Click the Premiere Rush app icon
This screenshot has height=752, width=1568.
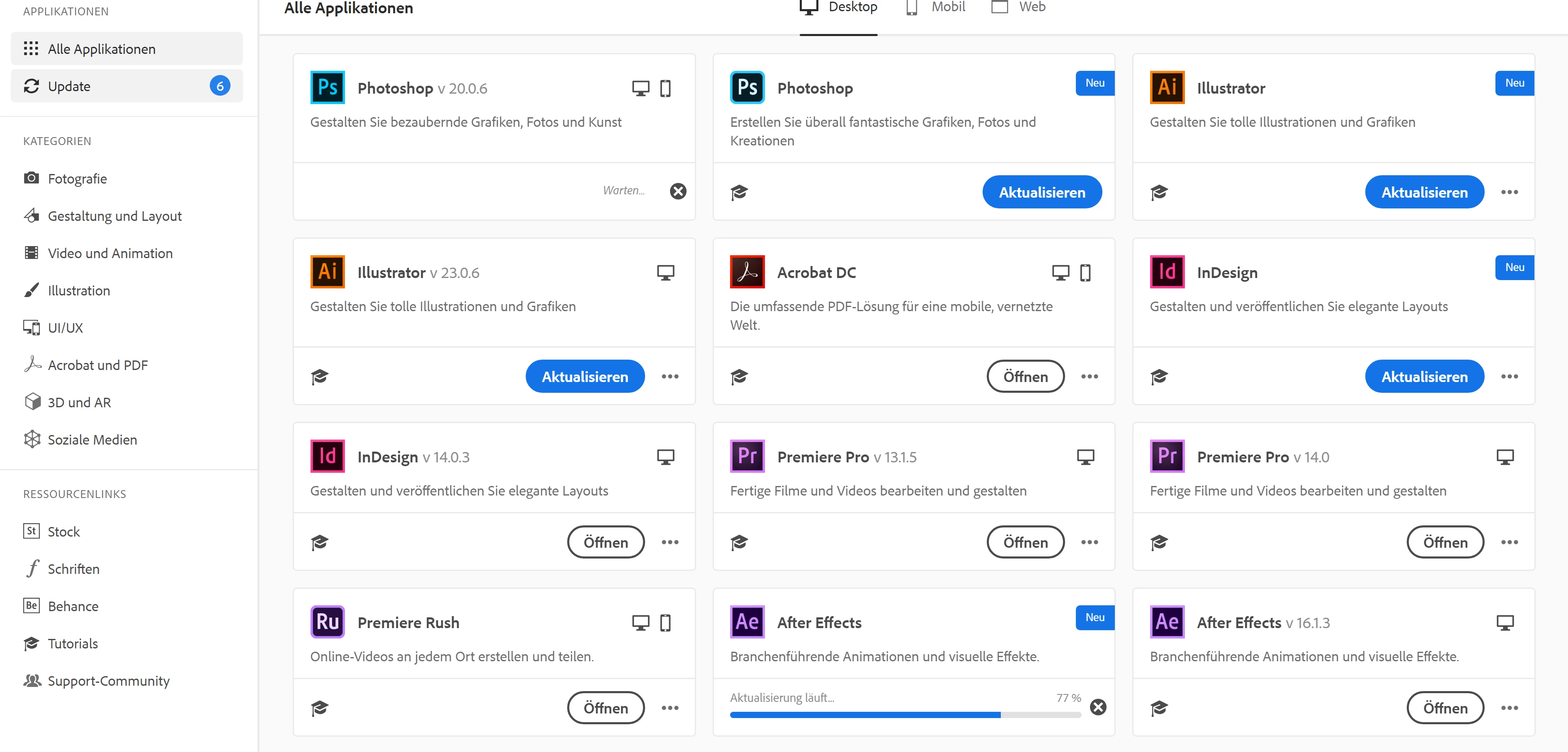tap(328, 622)
